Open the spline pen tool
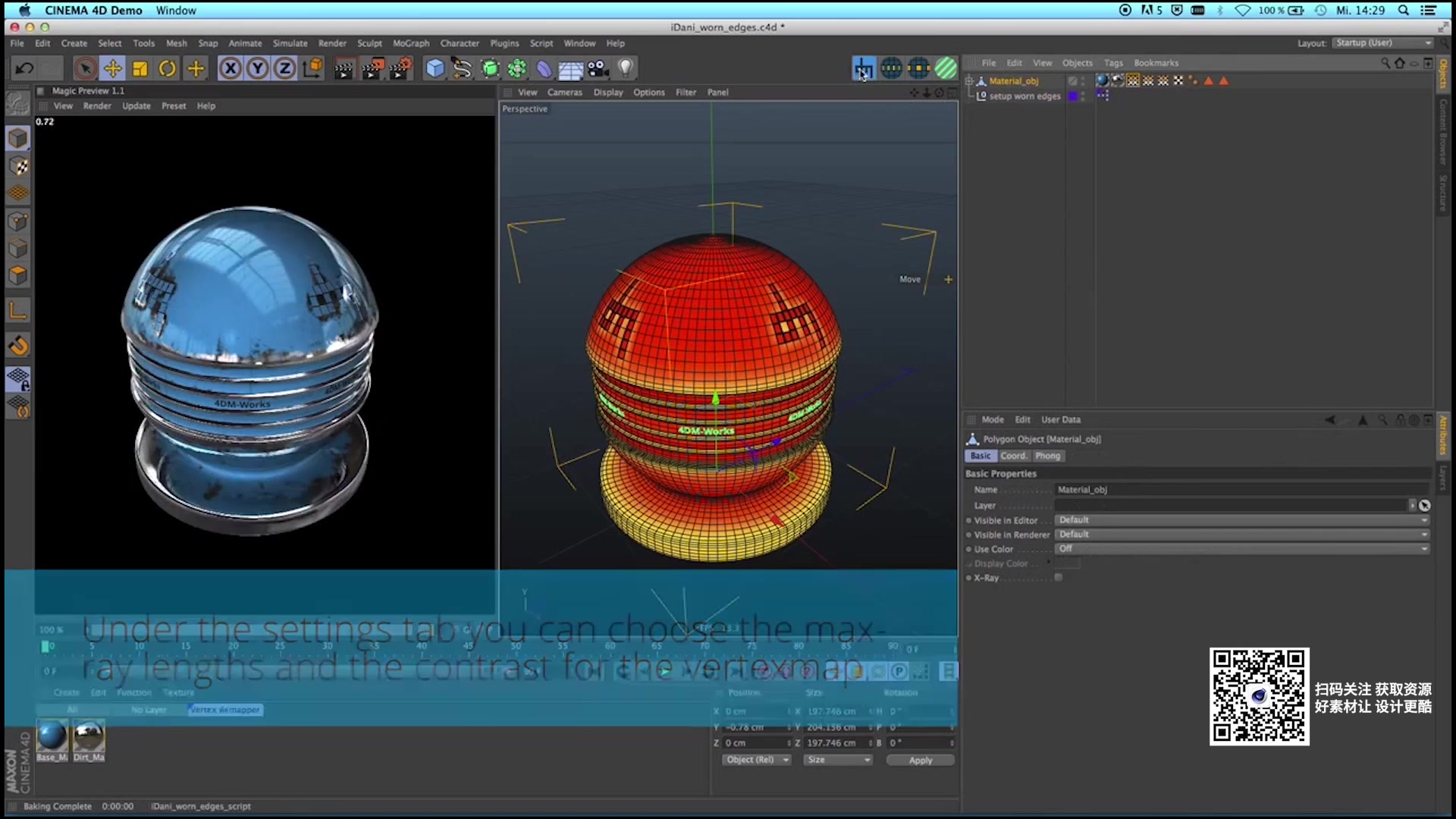 pos(462,69)
